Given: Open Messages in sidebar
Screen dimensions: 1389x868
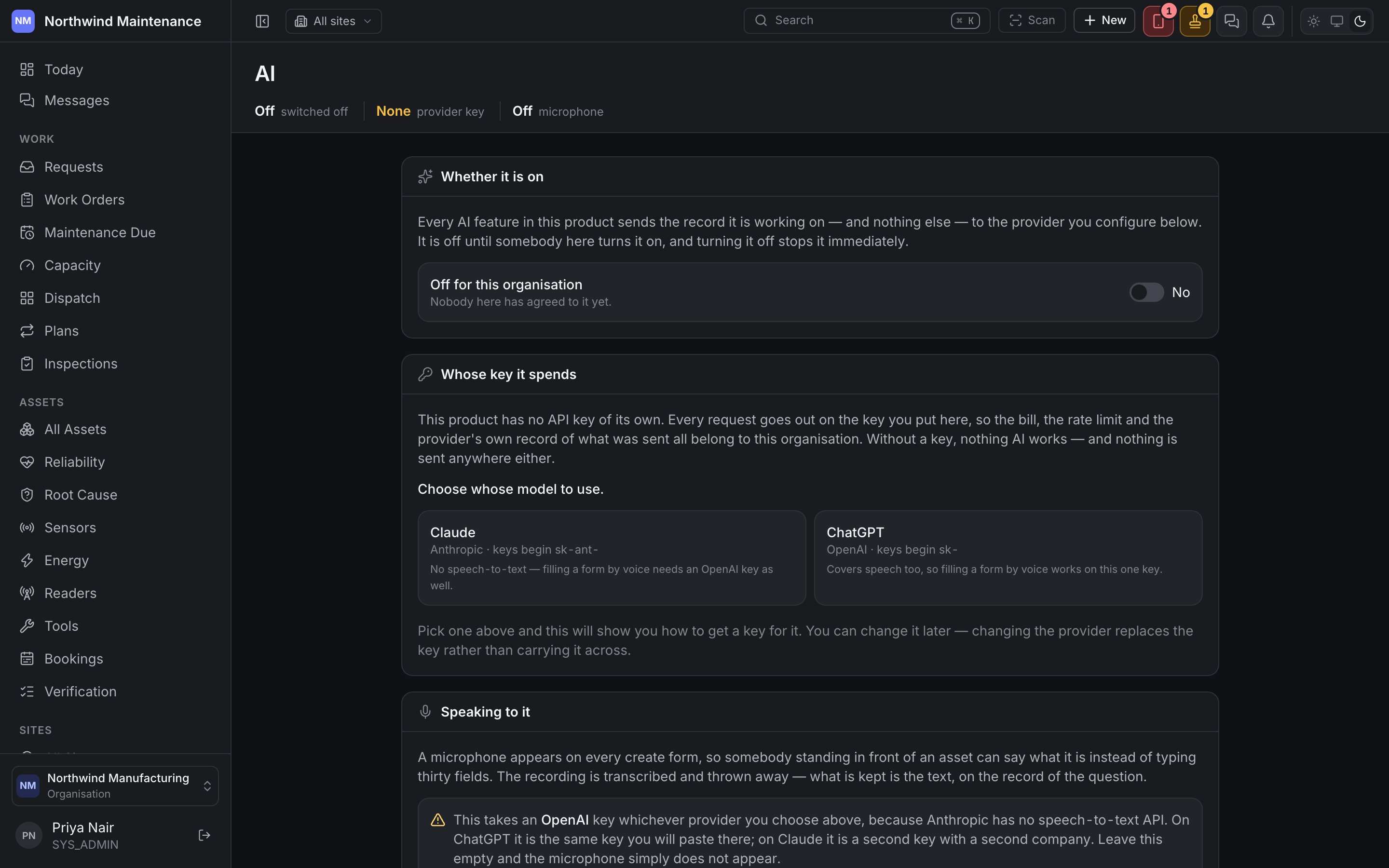Looking at the screenshot, I should [x=115, y=100].
